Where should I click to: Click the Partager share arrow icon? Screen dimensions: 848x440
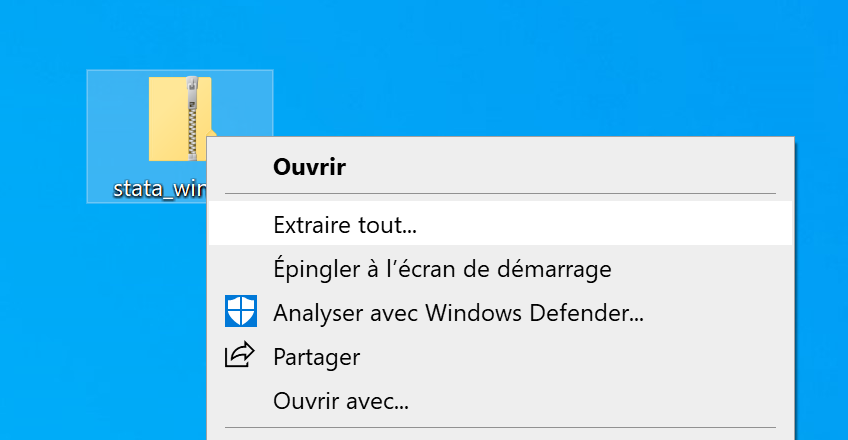(240, 355)
